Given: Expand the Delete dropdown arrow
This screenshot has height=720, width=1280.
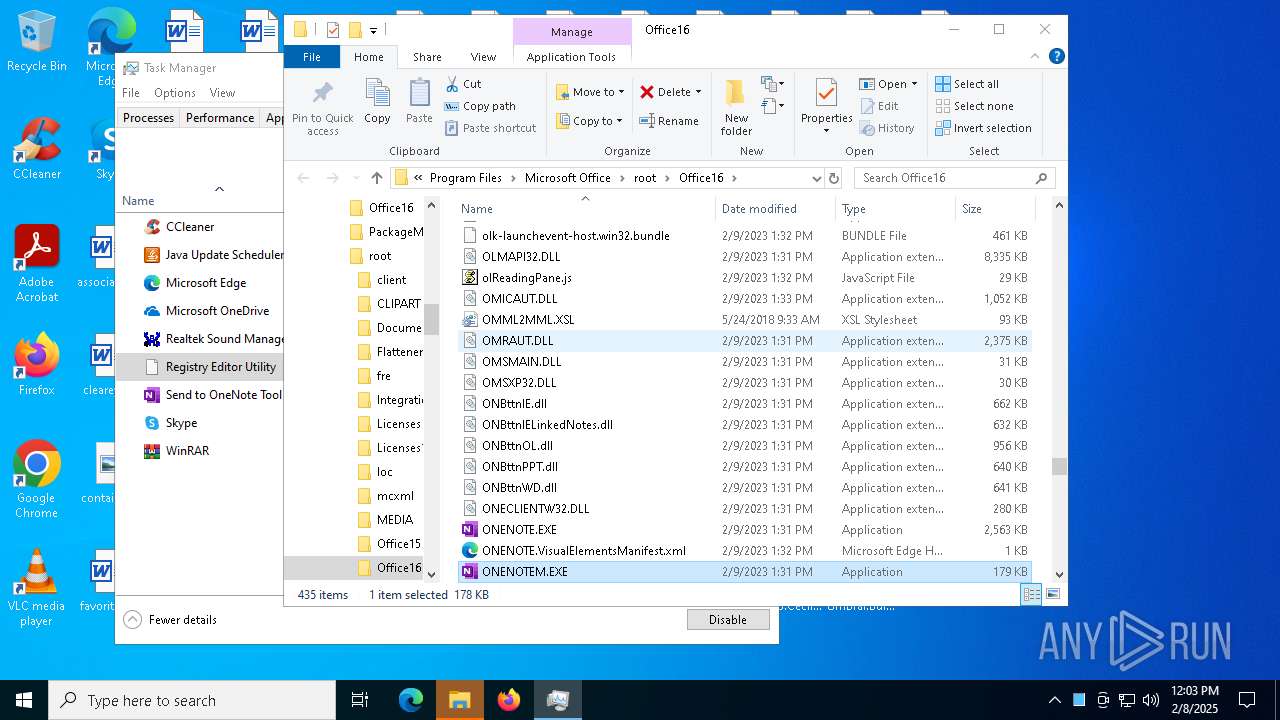Looking at the screenshot, I should point(698,92).
